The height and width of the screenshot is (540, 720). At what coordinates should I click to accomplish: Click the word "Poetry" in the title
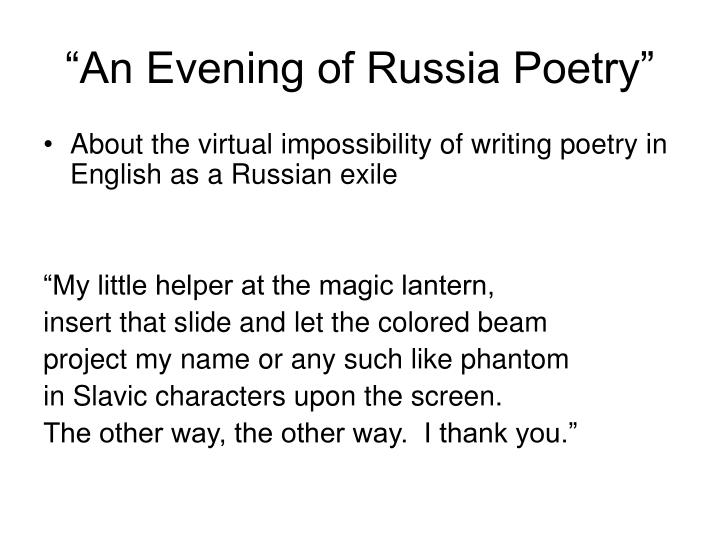click(x=576, y=69)
